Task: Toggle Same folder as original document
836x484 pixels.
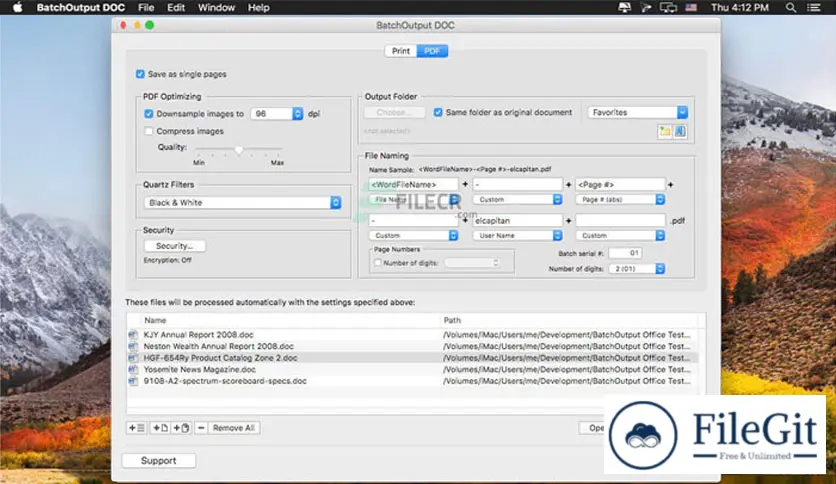Action: [x=438, y=112]
